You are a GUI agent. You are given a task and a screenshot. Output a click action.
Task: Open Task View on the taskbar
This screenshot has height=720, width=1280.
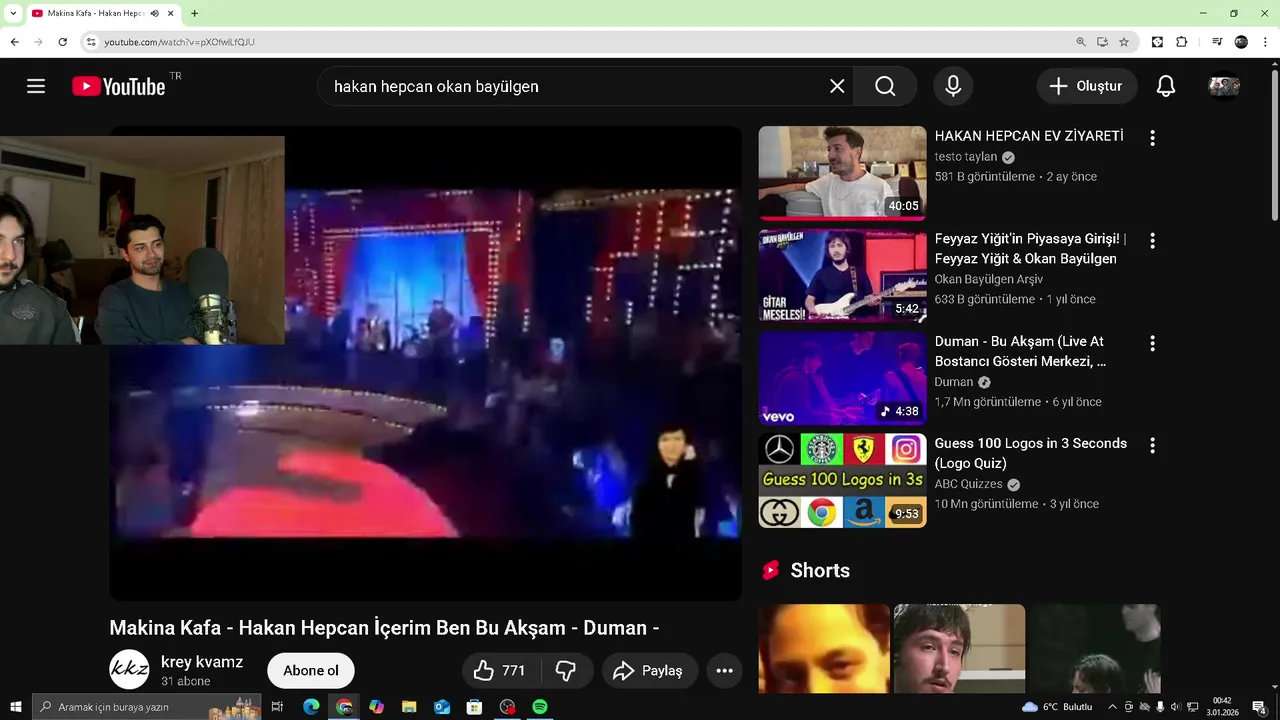(x=278, y=707)
